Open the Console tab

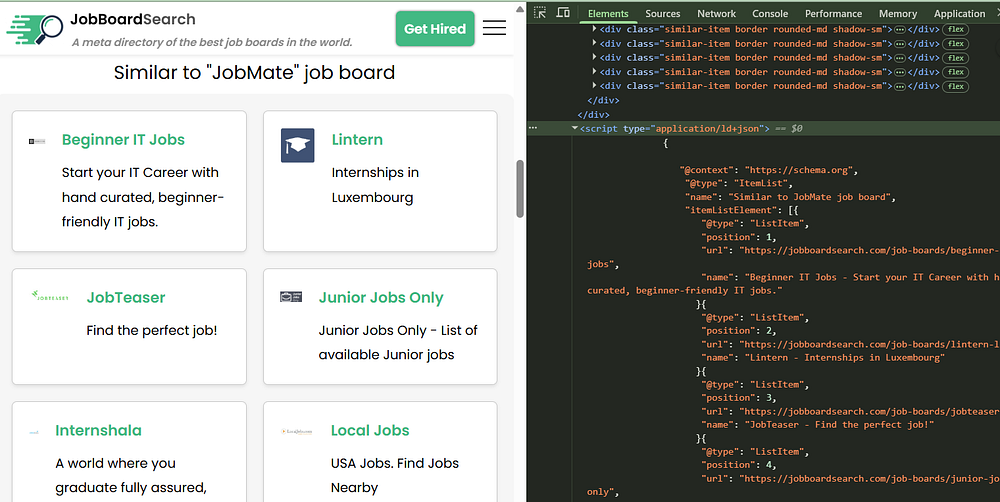tap(770, 13)
